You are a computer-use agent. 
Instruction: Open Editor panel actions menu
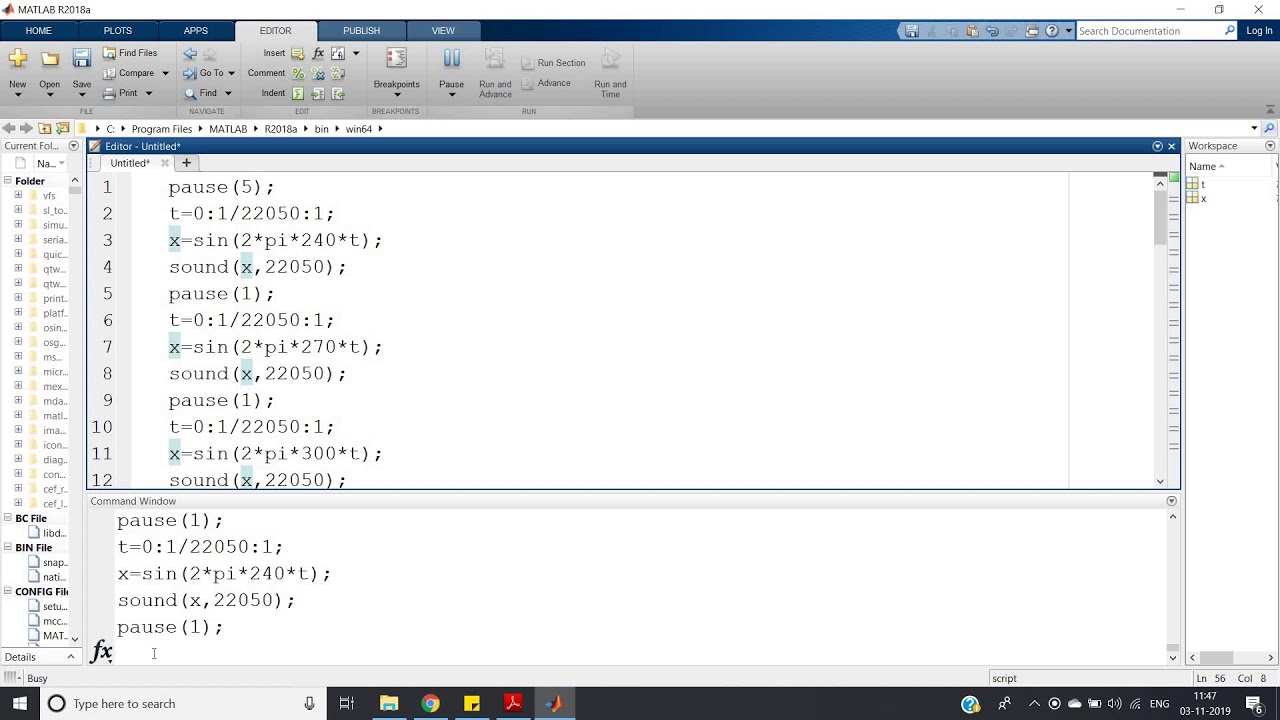tap(1158, 146)
